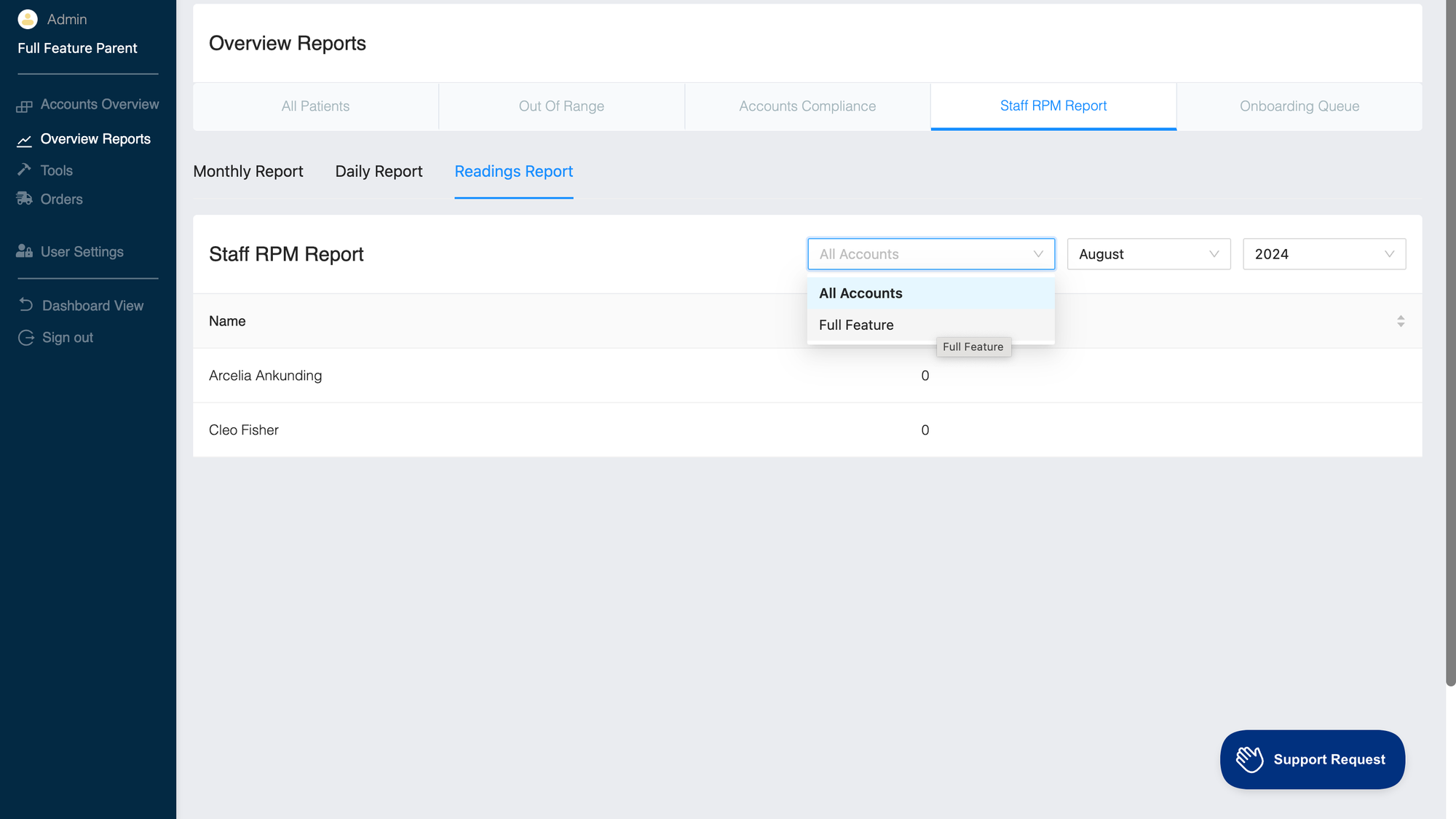Click the Tools hammer icon
This screenshot has height=819, width=1456.
(x=24, y=170)
